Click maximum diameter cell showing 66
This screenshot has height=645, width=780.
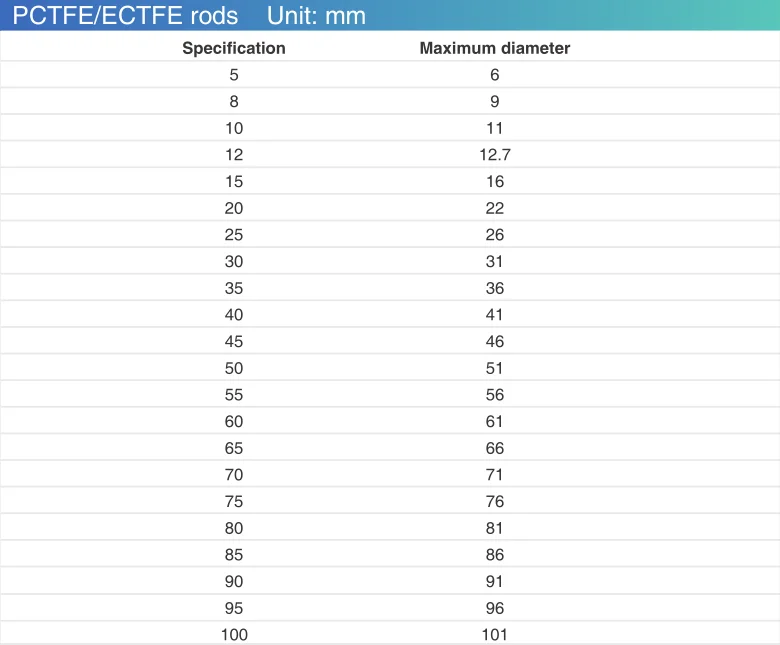494,448
